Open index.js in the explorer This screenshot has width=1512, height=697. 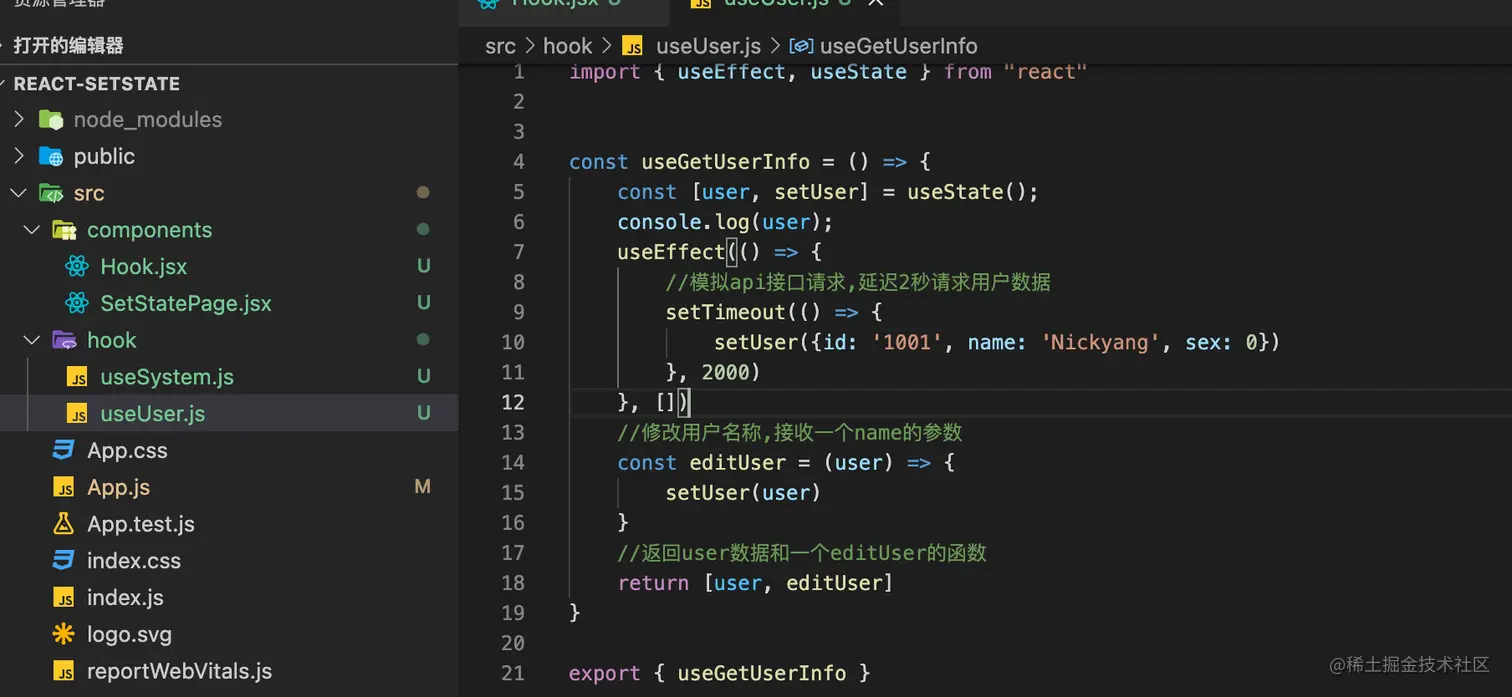125,598
